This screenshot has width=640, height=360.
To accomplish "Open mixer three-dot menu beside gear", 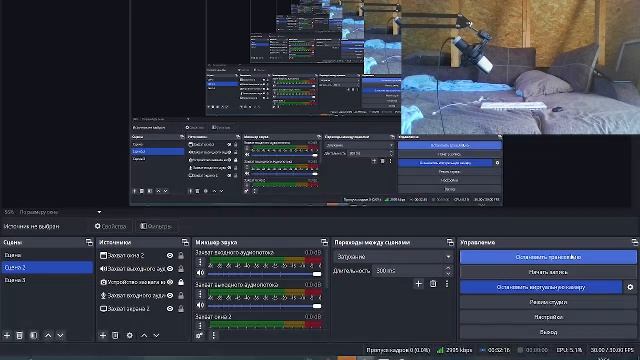I will click(x=213, y=336).
